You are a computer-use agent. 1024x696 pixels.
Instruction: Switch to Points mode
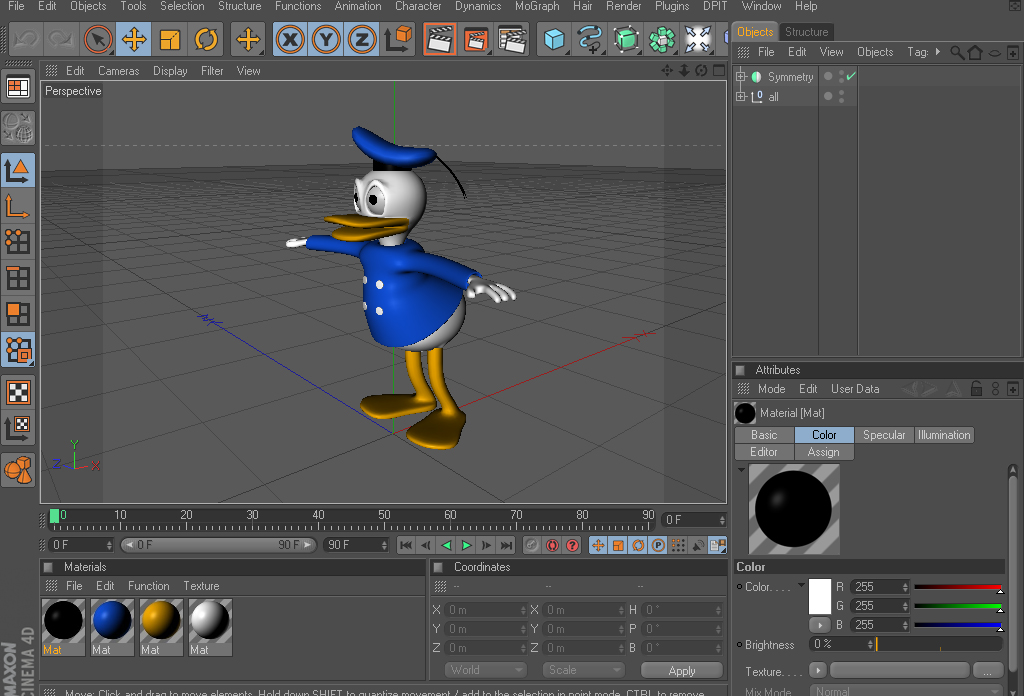18,242
